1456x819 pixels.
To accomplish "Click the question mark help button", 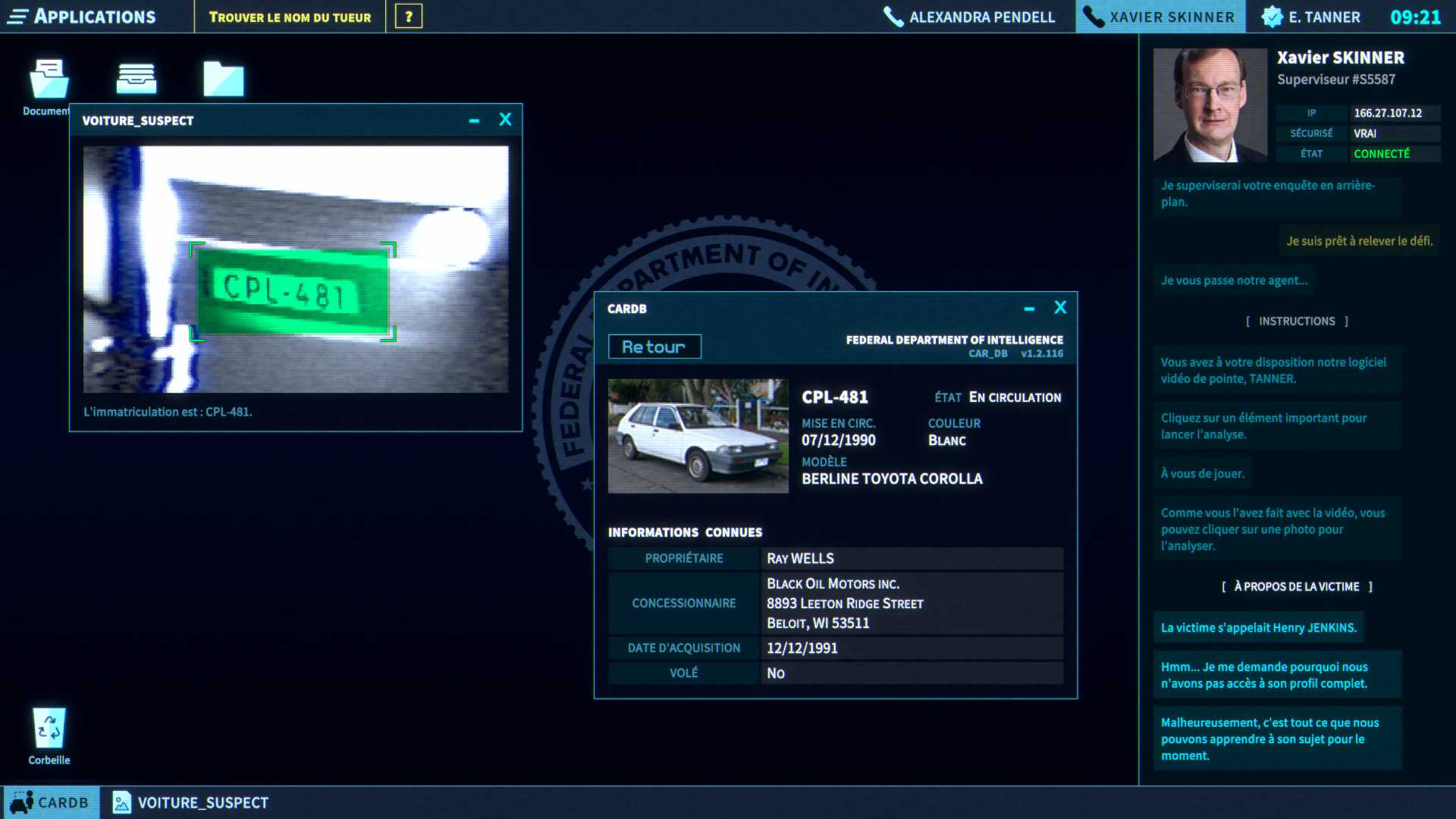I will click(x=409, y=17).
